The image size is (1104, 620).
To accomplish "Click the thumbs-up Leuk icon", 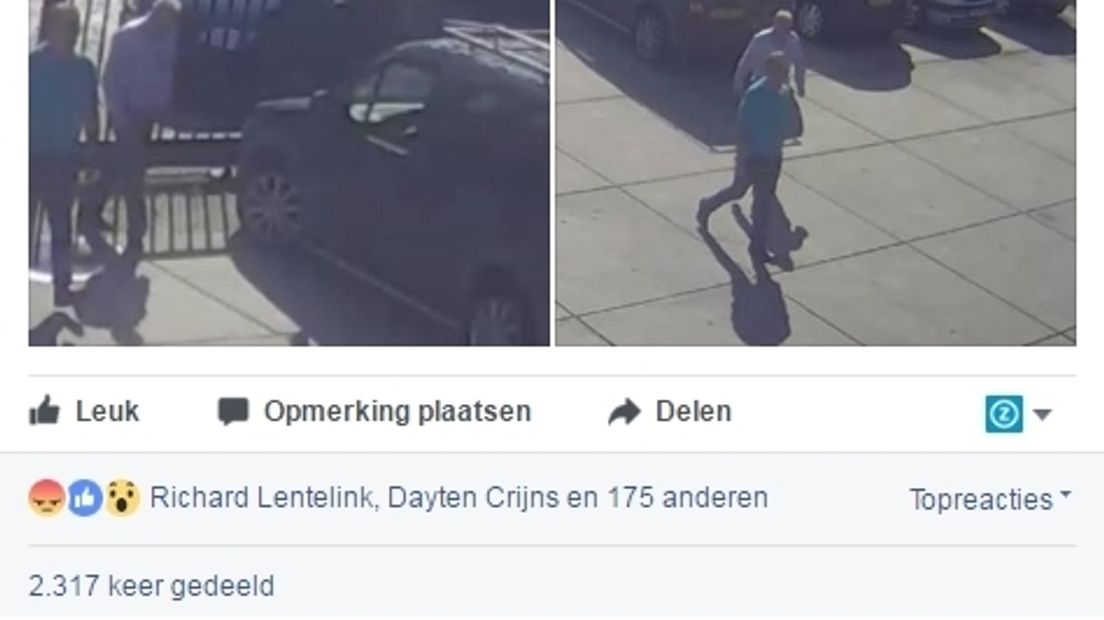I will pos(44,411).
